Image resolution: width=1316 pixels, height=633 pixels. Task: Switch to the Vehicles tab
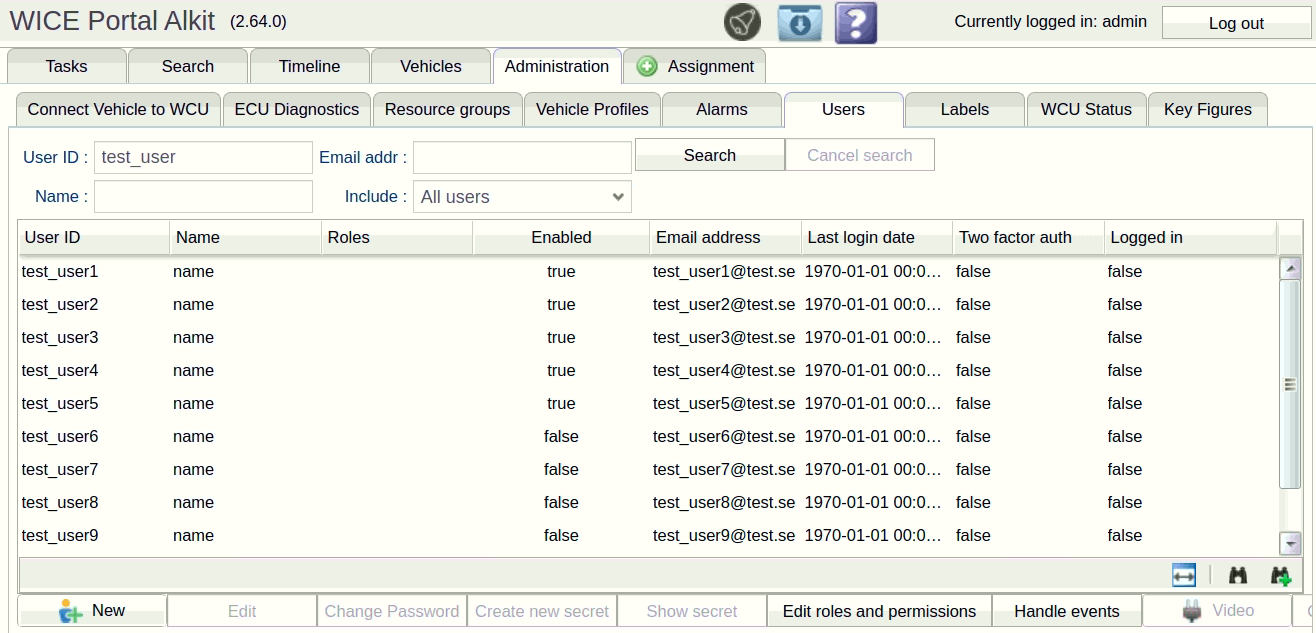431,67
